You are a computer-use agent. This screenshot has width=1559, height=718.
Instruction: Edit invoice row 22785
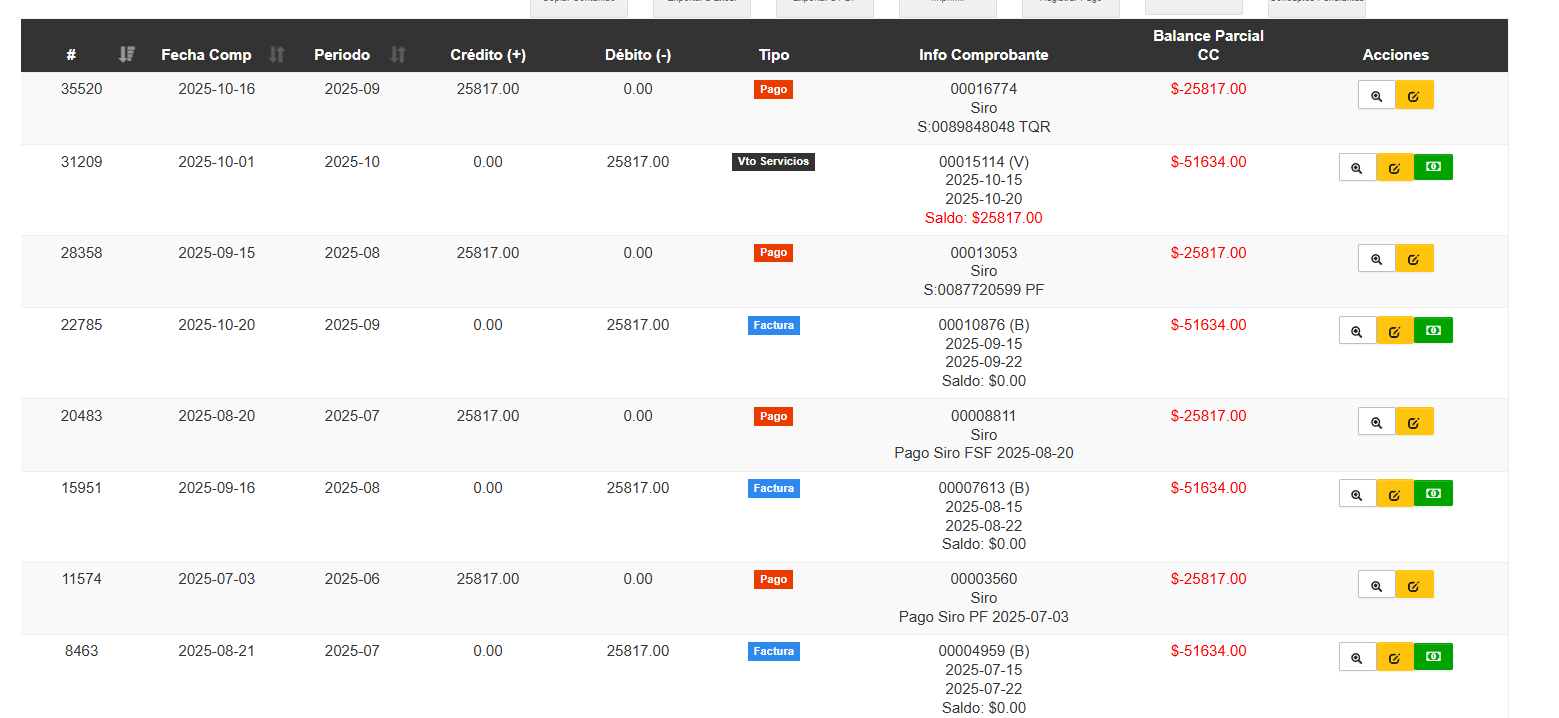[x=1395, y=330]
